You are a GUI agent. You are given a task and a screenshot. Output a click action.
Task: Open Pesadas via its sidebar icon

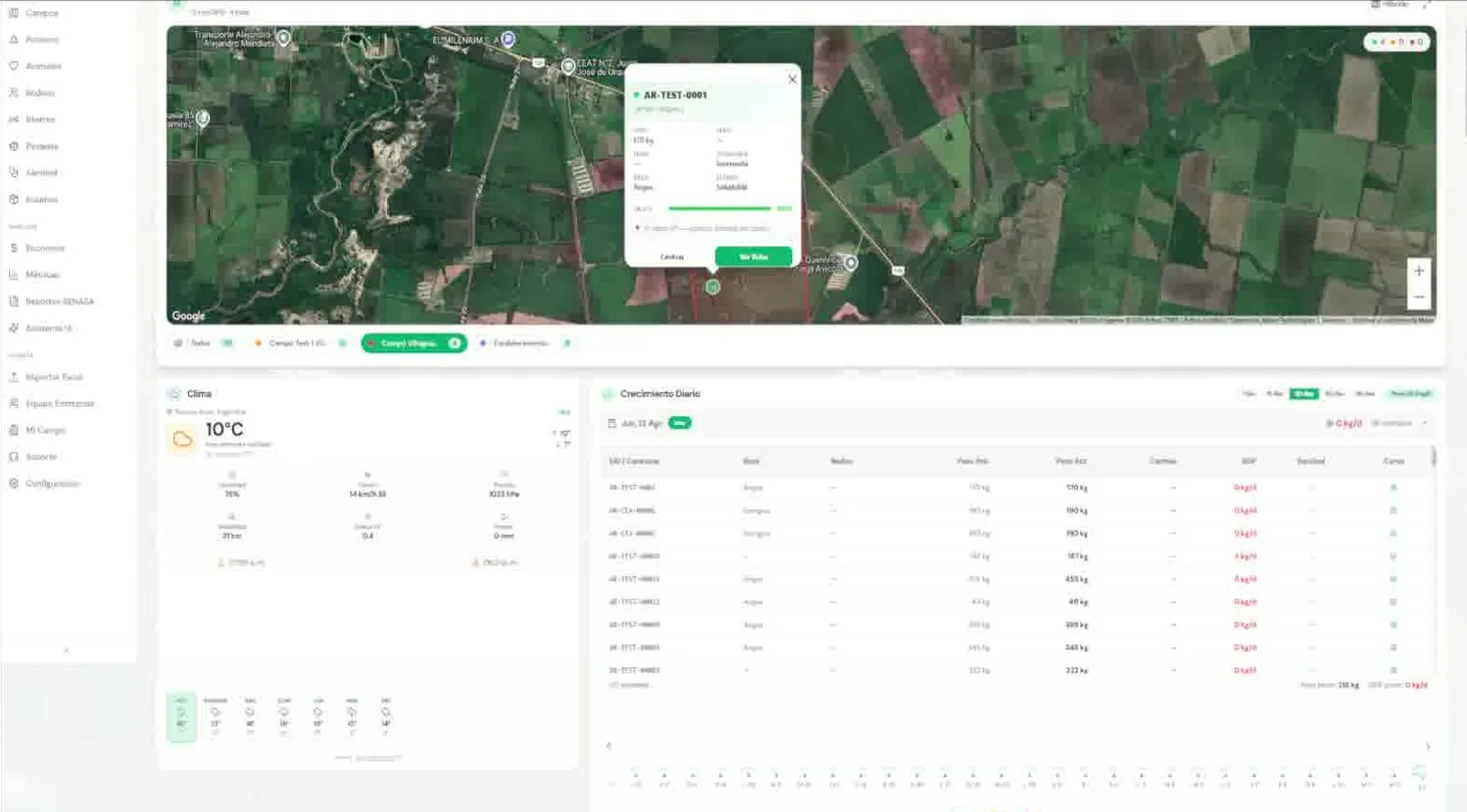(x=14, y=147)
